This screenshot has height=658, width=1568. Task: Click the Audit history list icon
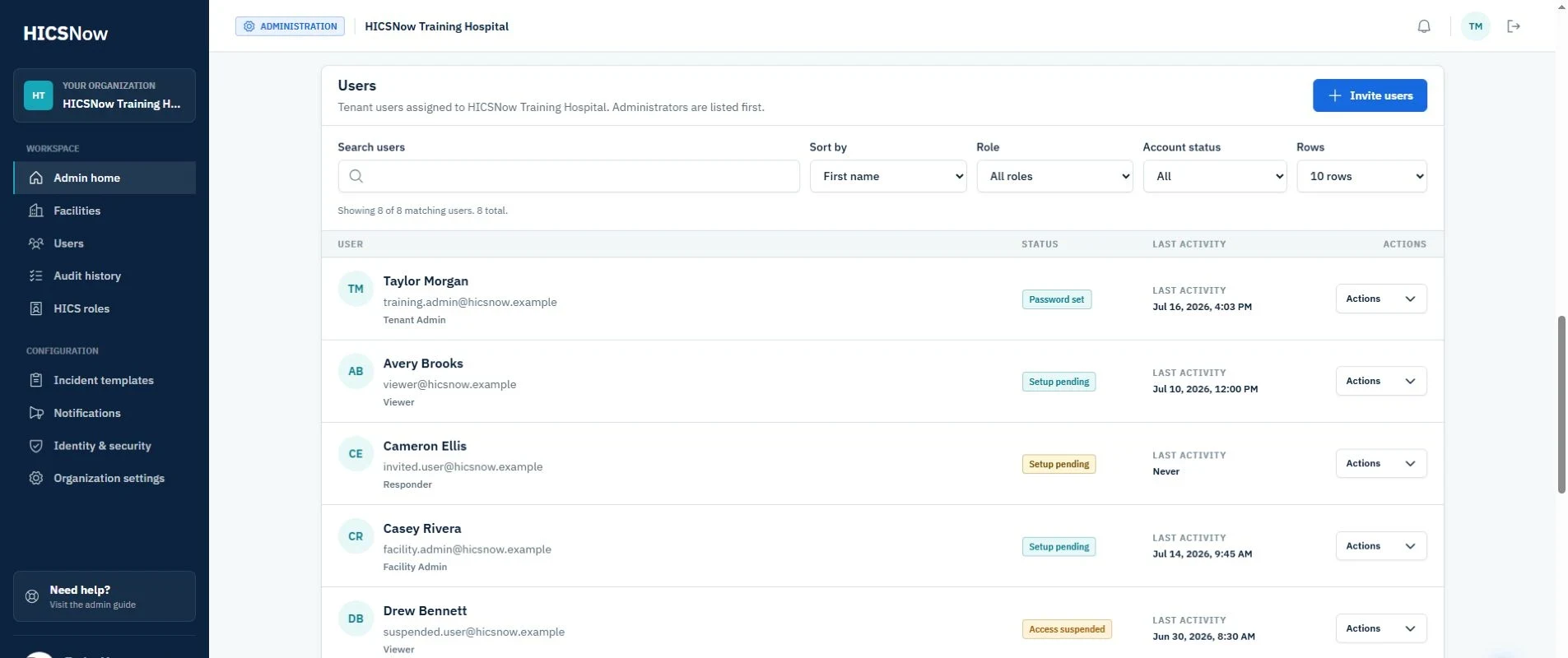[36, 276]
